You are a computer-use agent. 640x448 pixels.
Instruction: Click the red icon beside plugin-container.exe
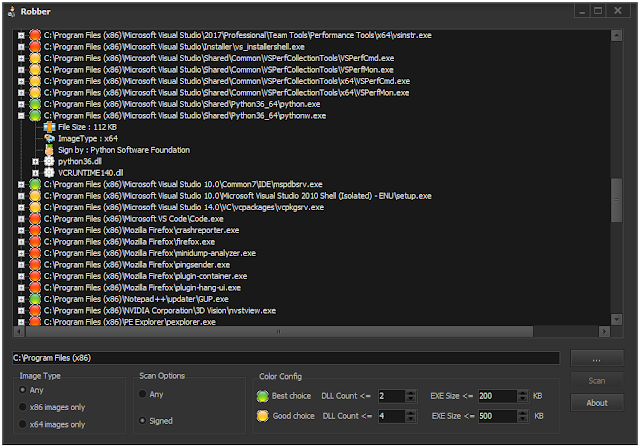(35, 276)
